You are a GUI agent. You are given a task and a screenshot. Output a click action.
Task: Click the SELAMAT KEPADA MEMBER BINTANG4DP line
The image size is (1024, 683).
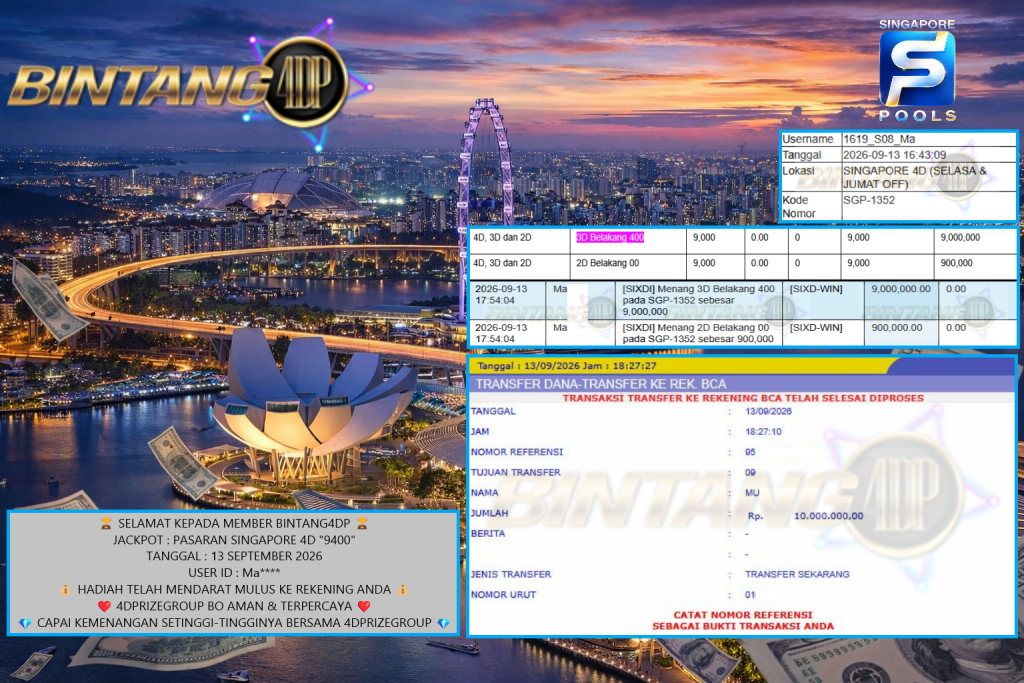[x=234, y=524]
